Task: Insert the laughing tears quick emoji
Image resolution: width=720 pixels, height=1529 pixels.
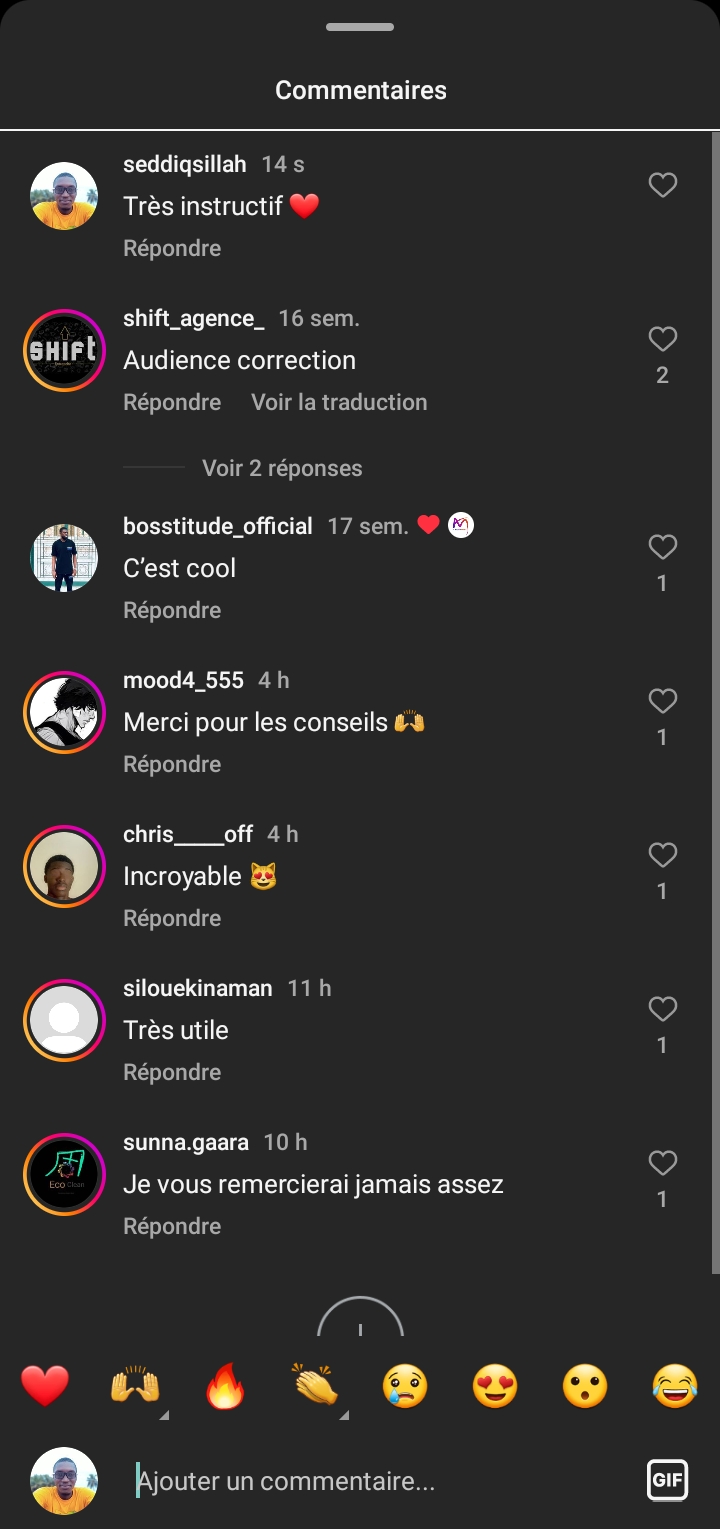Action: pos(675,1386)
